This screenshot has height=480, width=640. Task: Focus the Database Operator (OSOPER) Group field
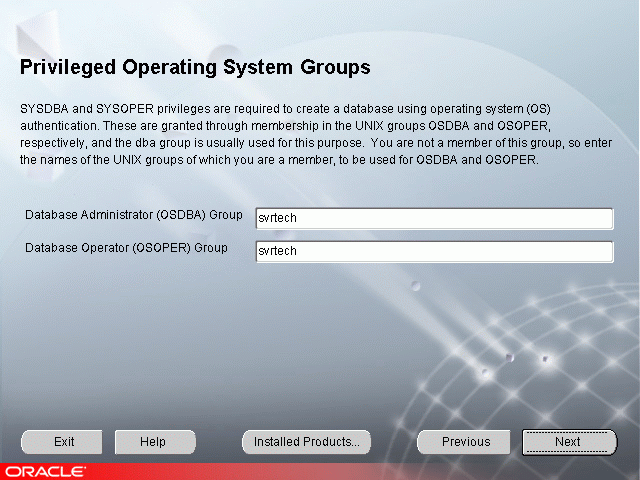pyautogui.click(x=434, y=251)
